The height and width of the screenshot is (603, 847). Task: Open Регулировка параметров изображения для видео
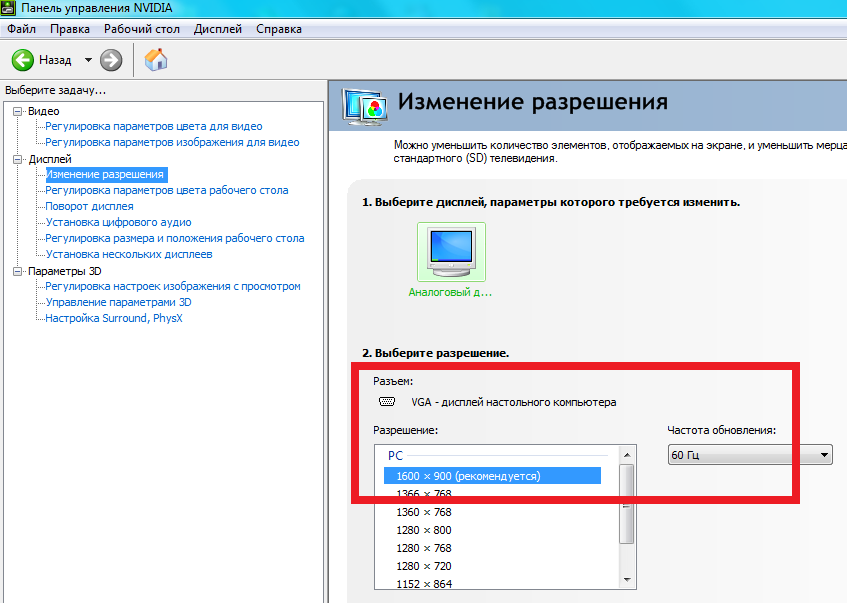click(172, 142)
